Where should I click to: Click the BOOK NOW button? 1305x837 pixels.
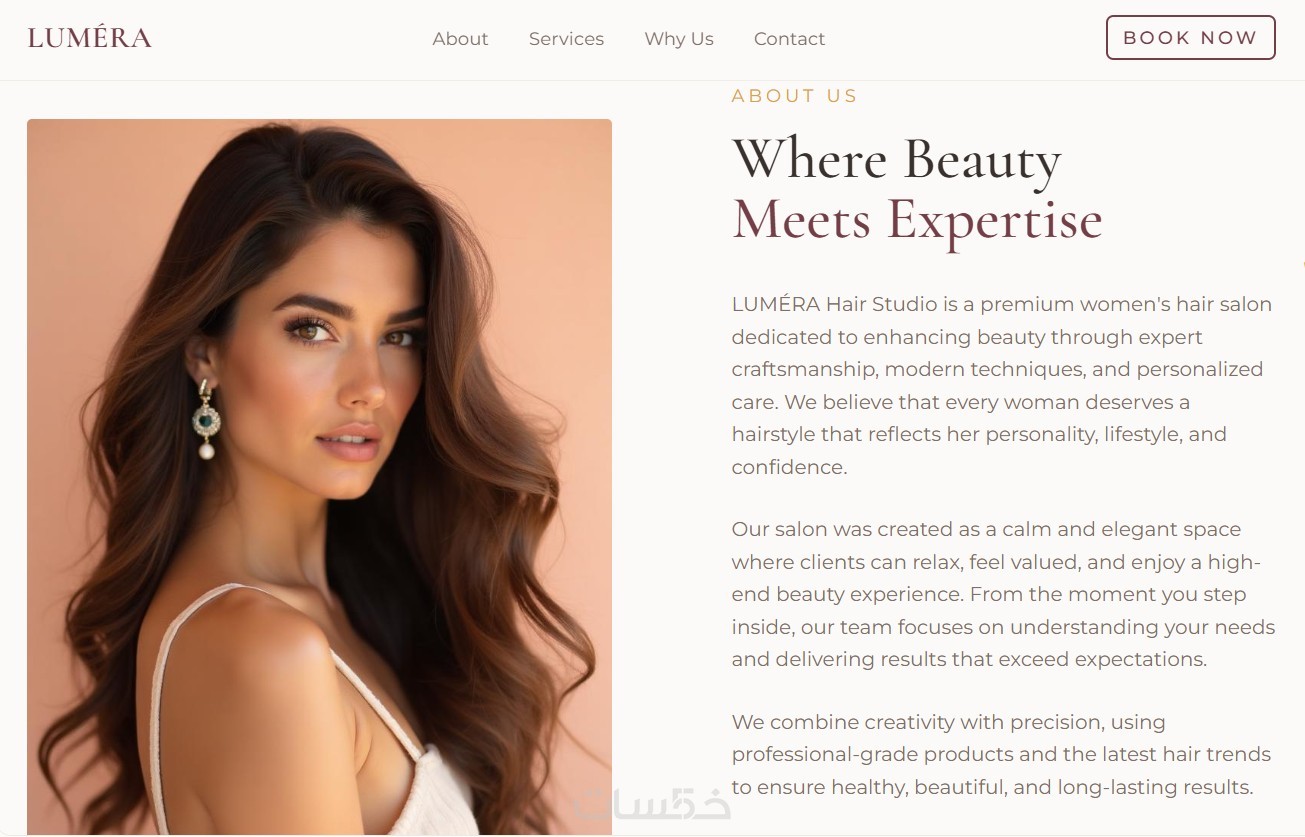coord(1190,38)
